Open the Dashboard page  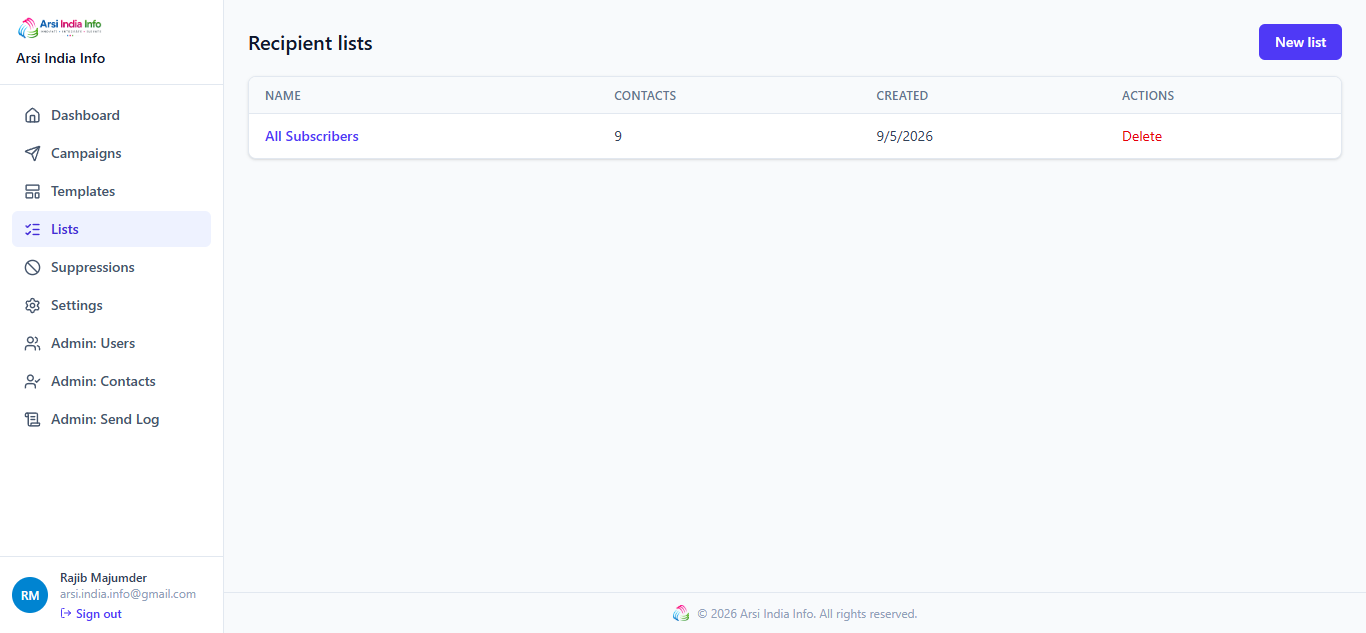click(x=111, y=115)
